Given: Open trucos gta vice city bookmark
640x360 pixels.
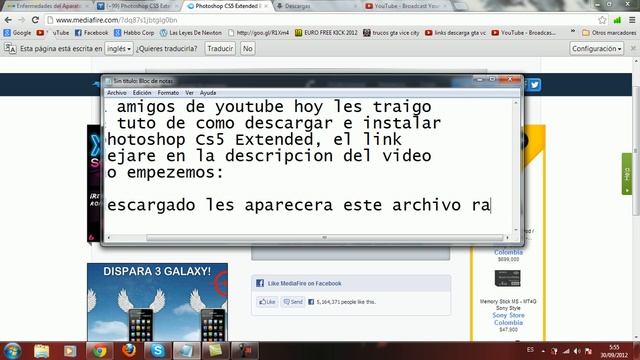Looking at the screenshot, I should 391,33.
